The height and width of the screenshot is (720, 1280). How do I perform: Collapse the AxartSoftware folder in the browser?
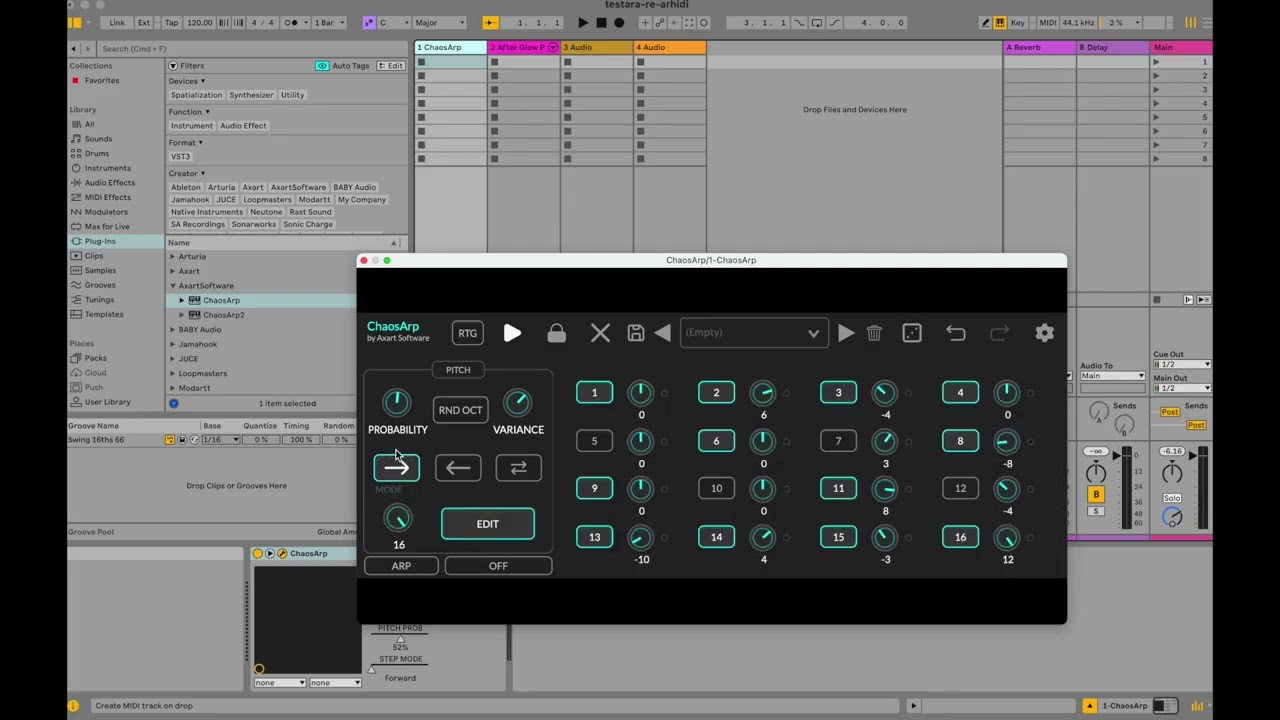point(173,286)
